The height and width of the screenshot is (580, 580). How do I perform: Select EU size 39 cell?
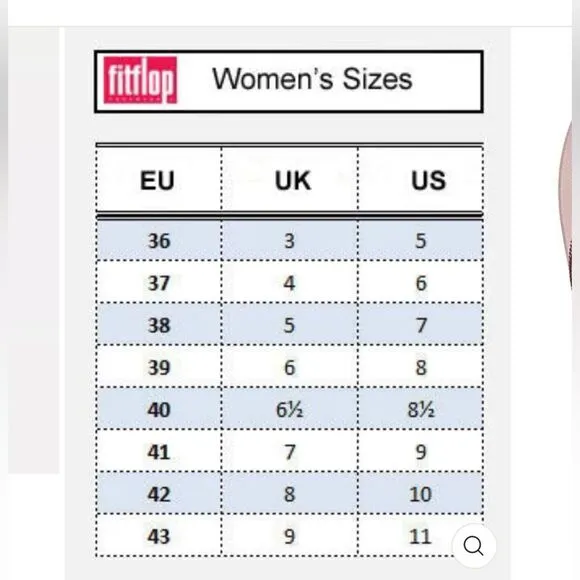click(159, 367)
